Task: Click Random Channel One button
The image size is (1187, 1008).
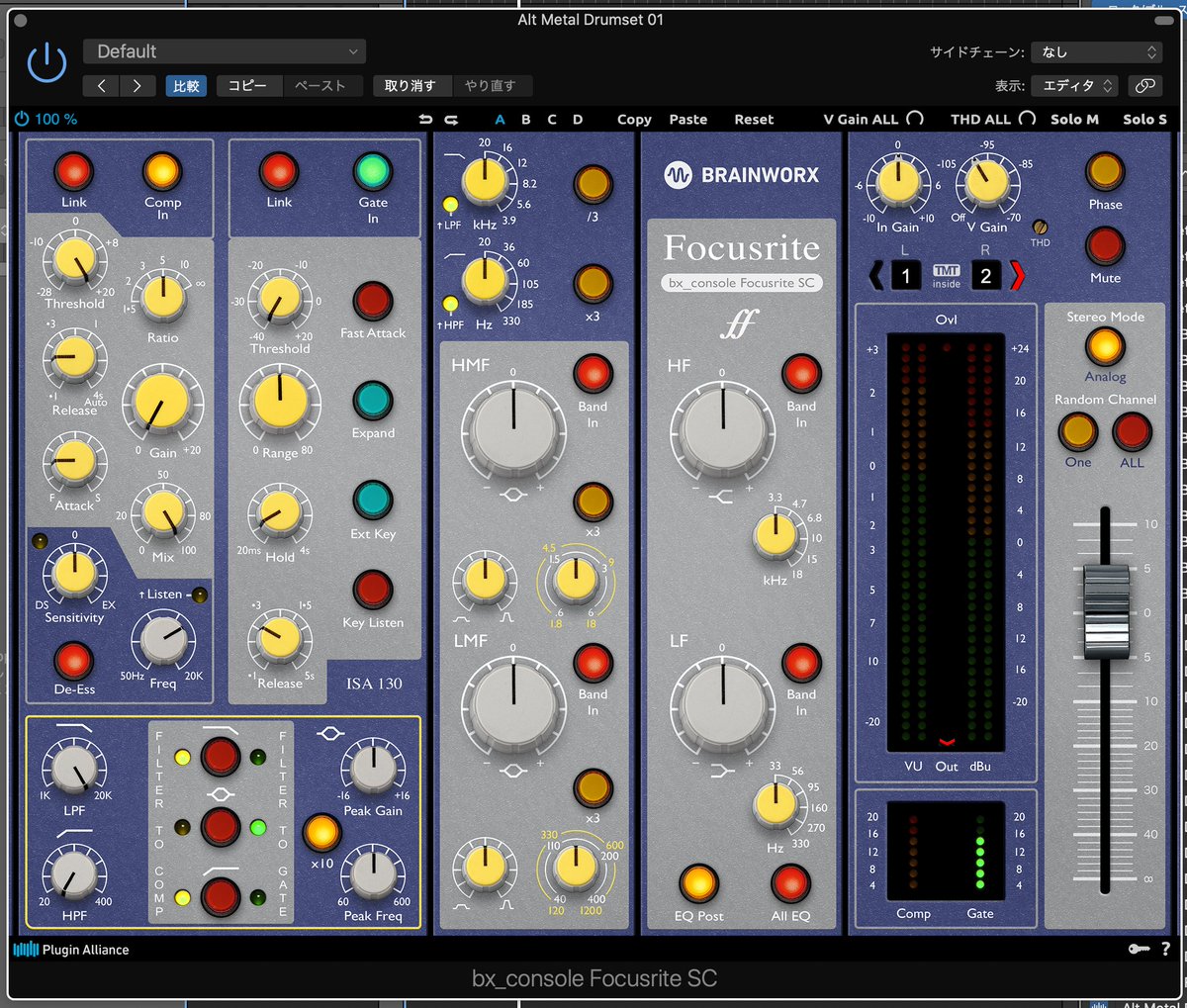Action: (1078, 432)
